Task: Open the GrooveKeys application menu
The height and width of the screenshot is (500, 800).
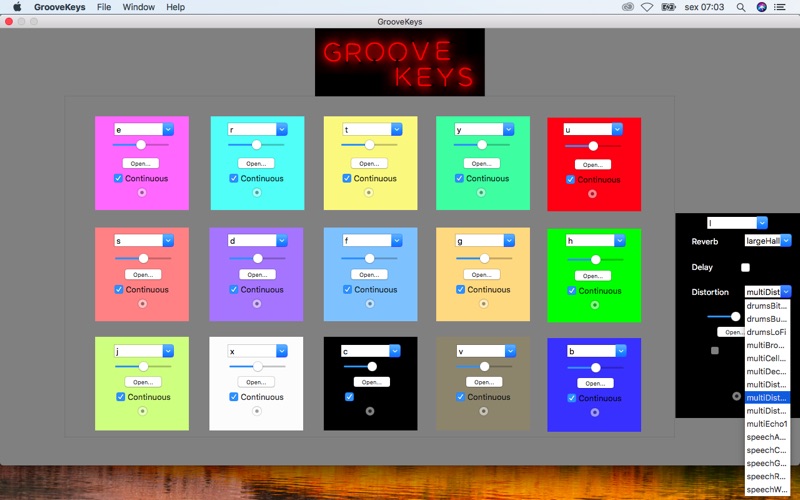Action: tap(60, 7)
